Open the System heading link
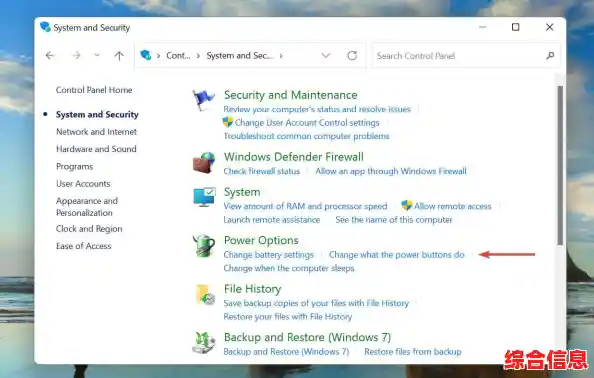 (242, 192)
